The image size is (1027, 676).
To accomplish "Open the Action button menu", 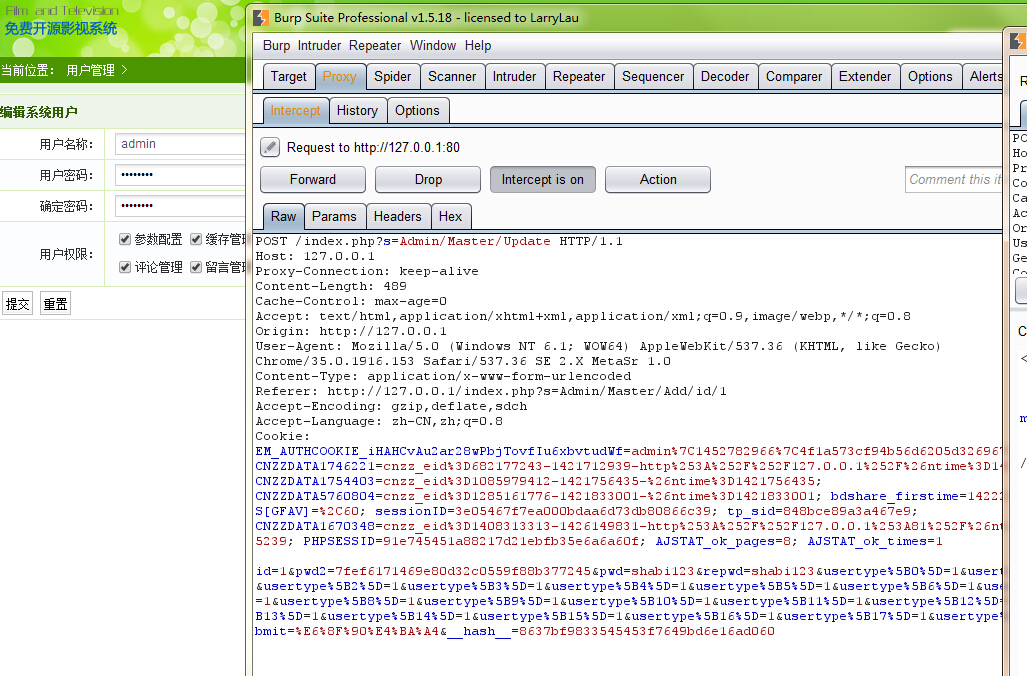I will [658, 179].
